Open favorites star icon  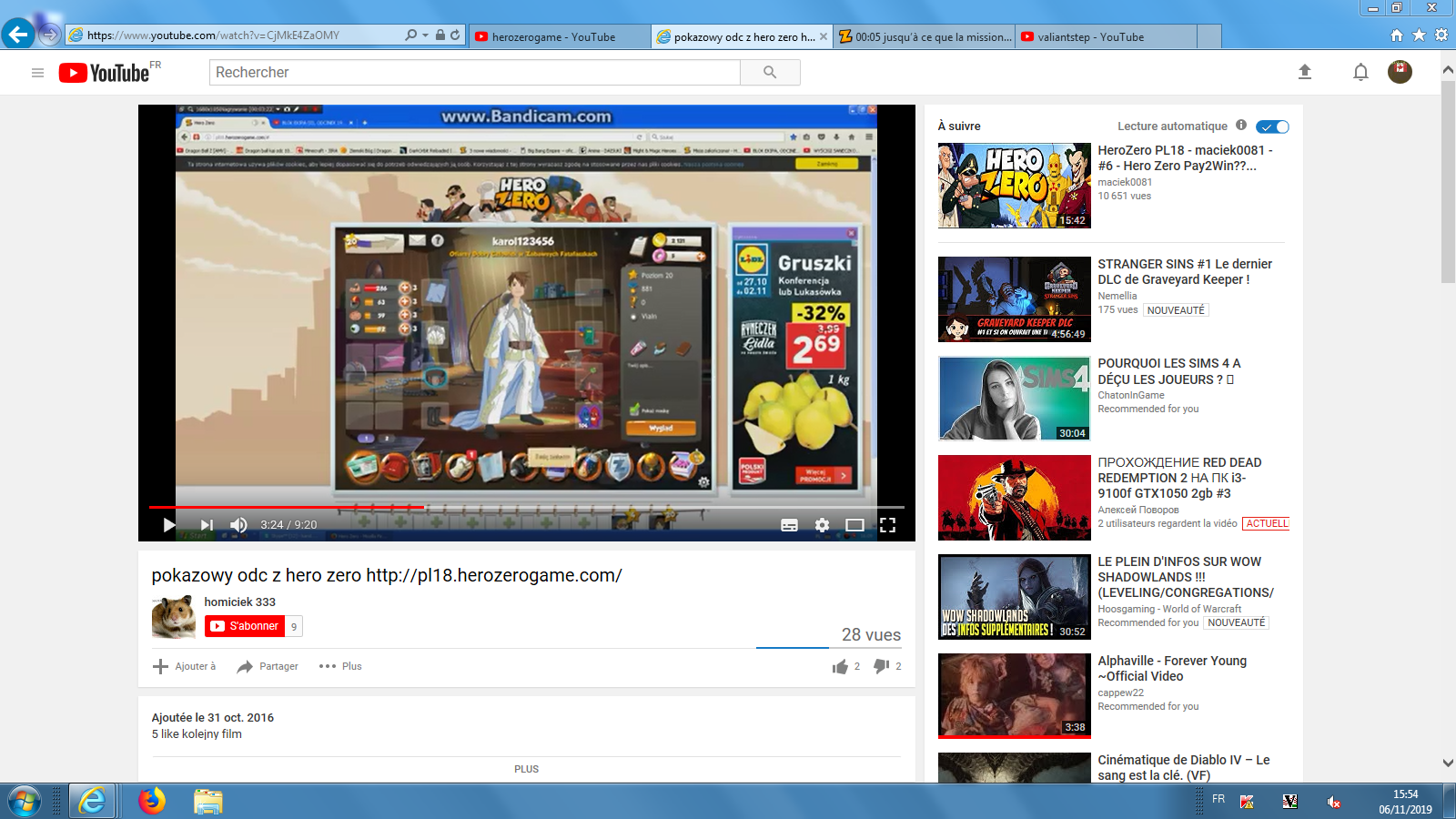1419,35
